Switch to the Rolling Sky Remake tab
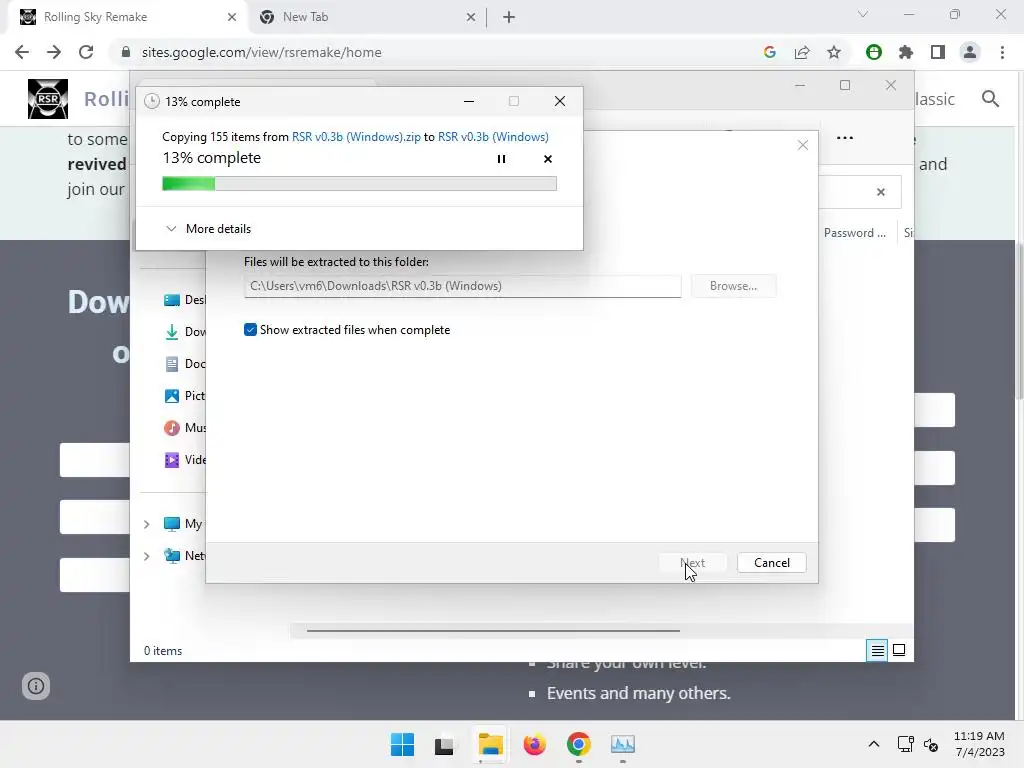This screenshot has width=1024, height=768. point(128,17)
